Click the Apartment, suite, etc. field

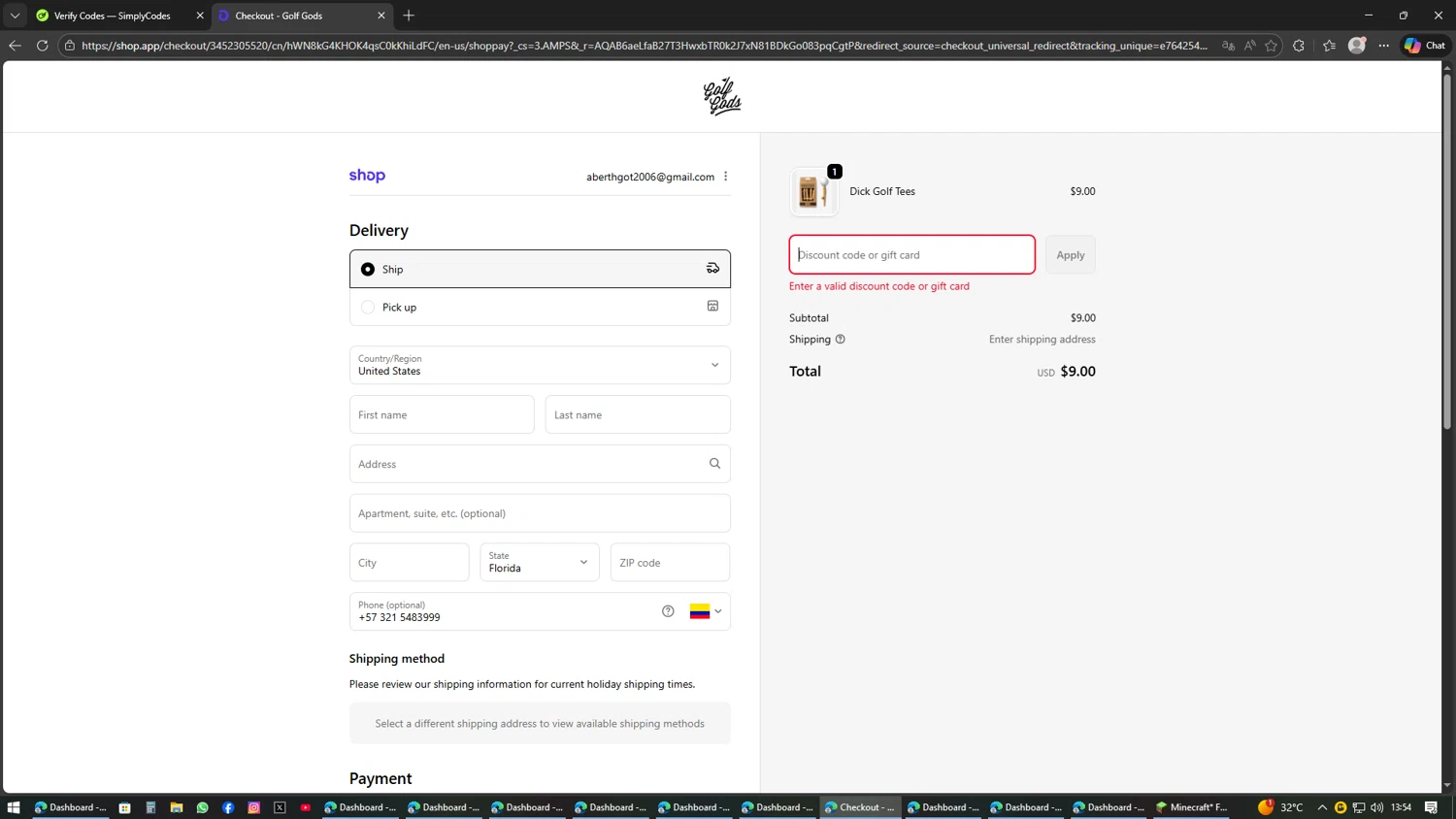click(540, 513)
